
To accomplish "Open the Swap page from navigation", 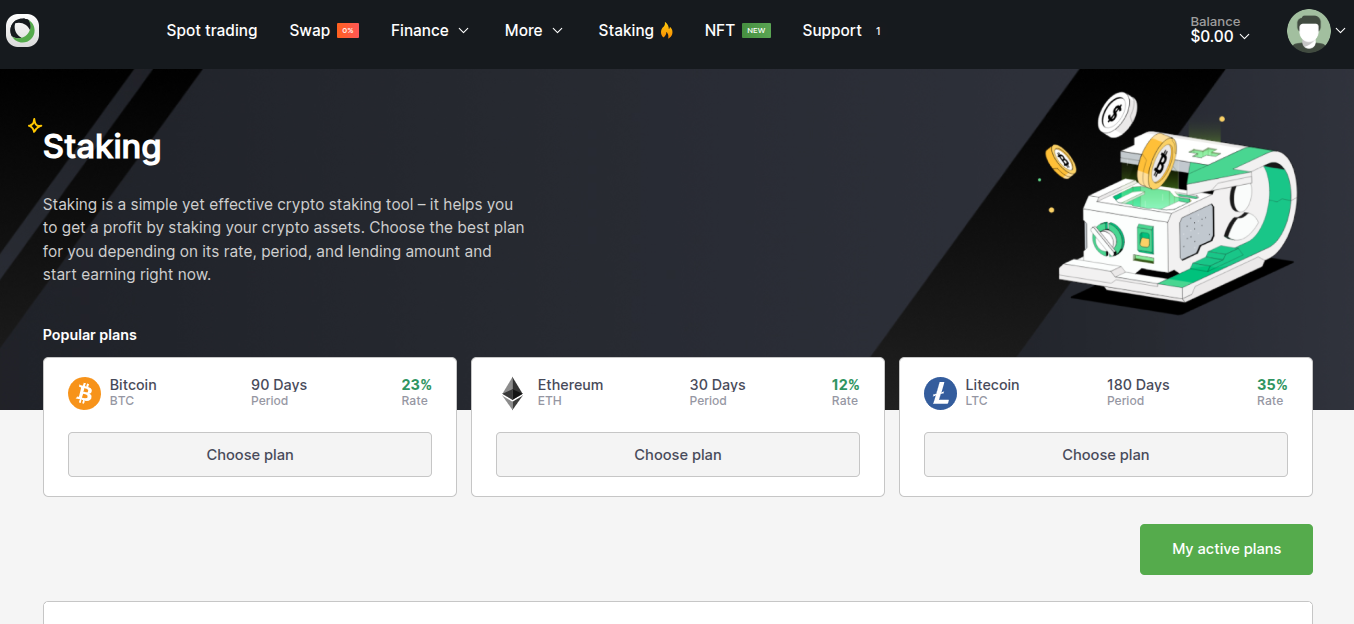I will (309, 31).
